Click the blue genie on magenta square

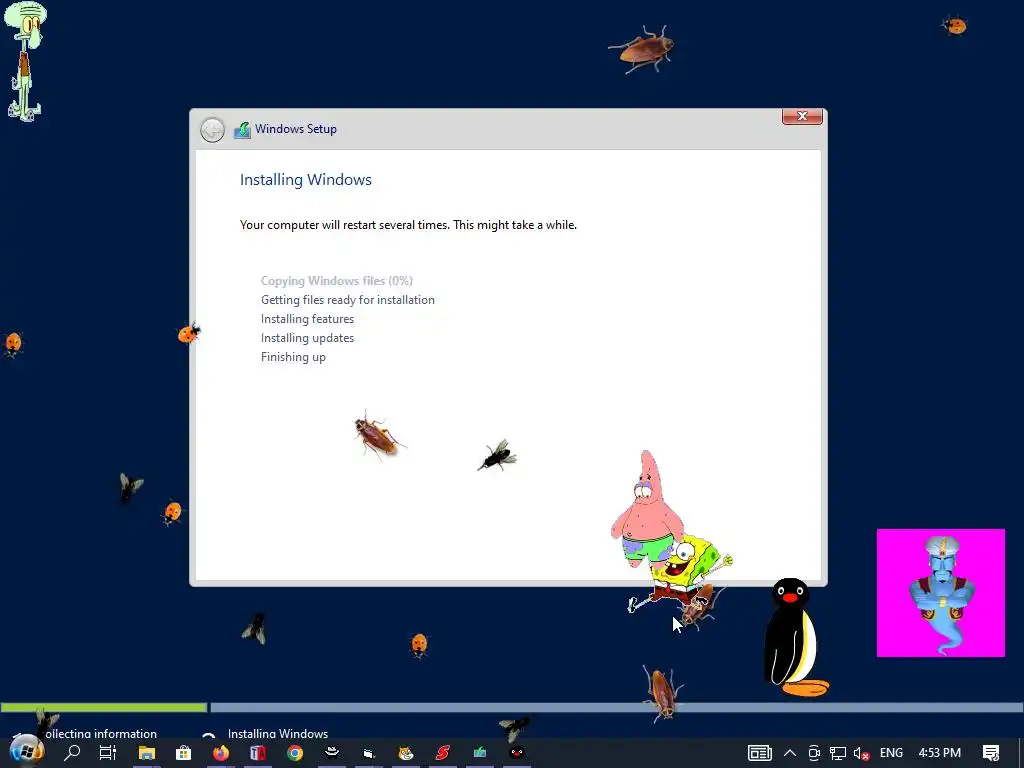(940, 593)
